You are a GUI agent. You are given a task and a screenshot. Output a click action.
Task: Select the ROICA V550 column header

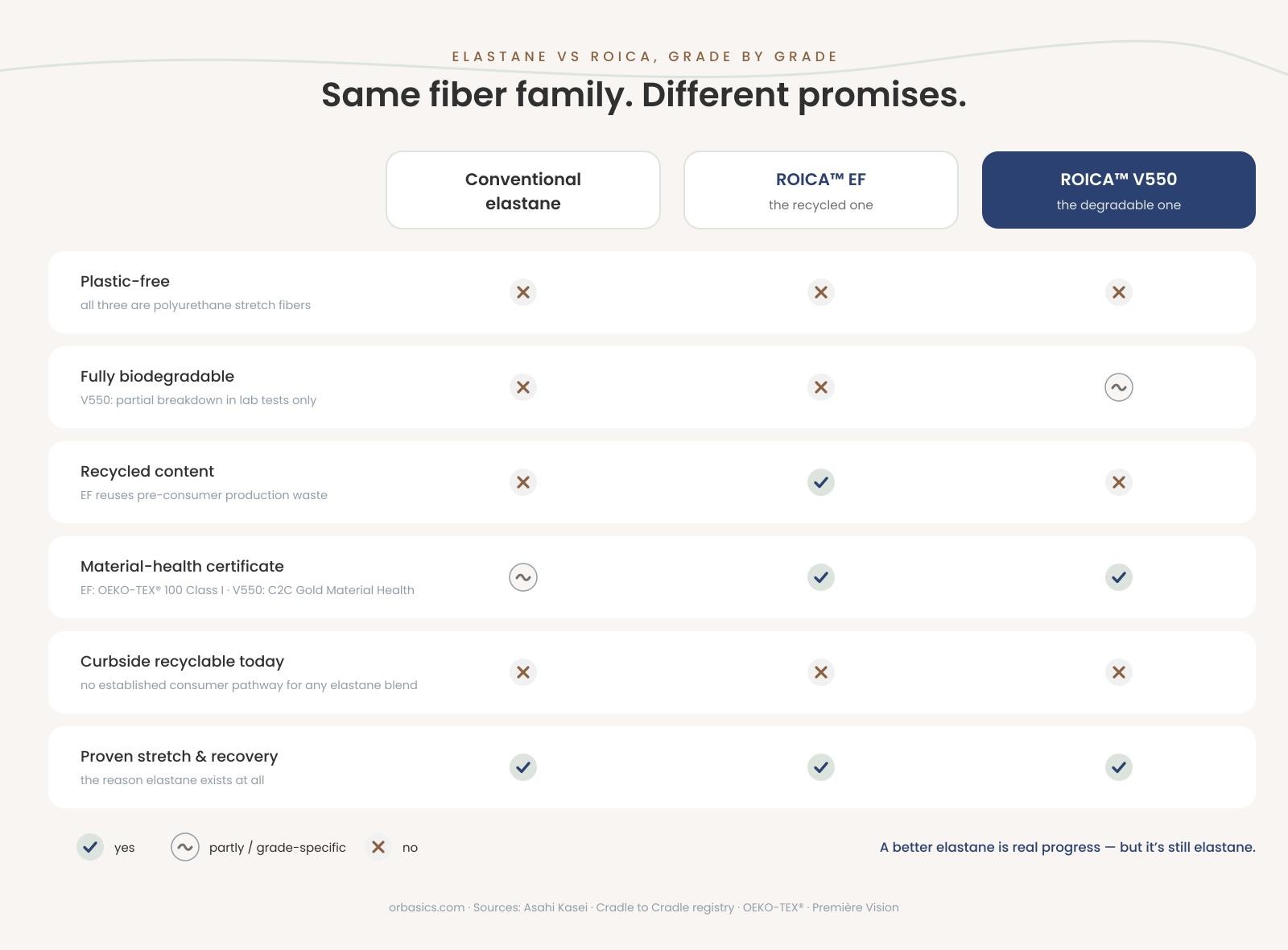tap(1119, 190)
